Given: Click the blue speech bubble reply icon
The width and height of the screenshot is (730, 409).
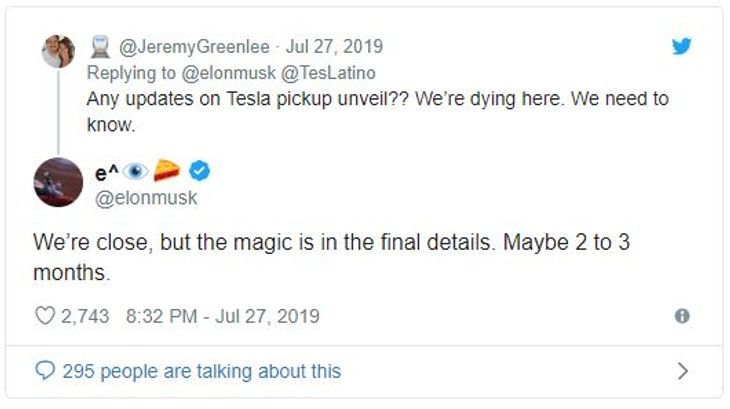Looking at the screenshot, I should pos(45,371).
